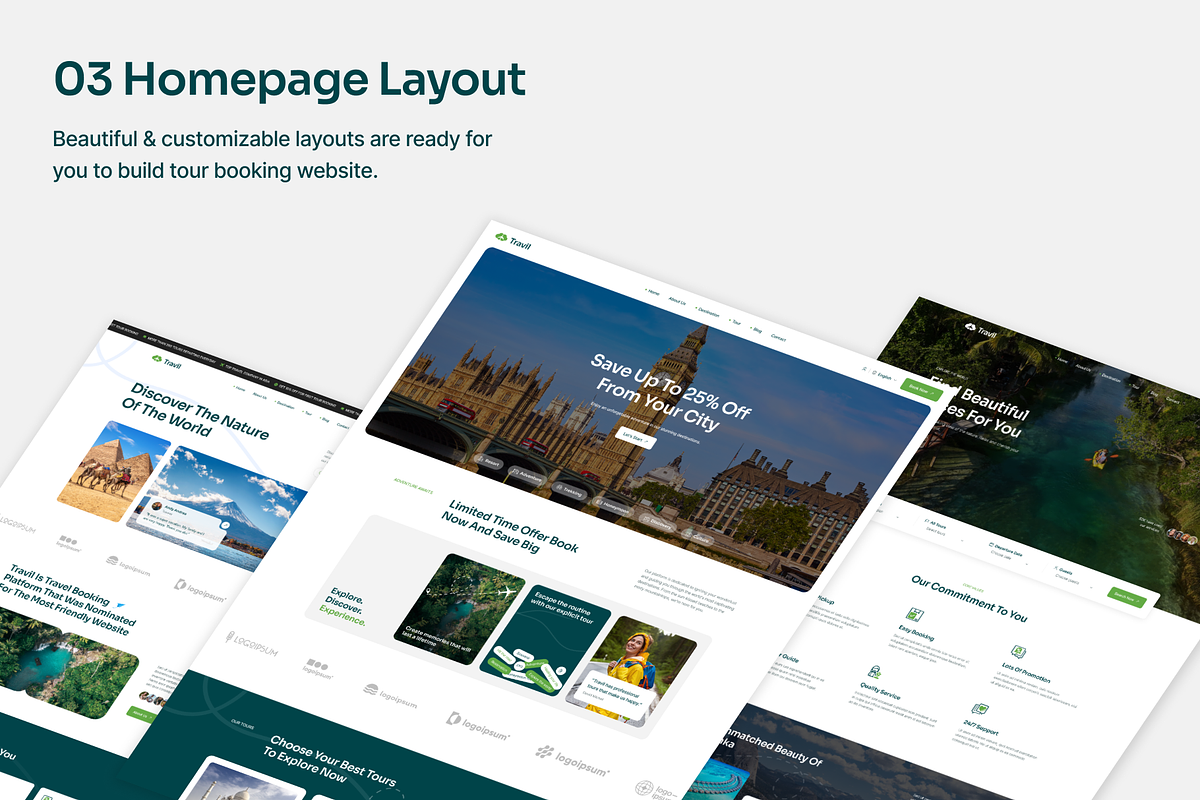Select the Adventure category chip

point(526,476)
